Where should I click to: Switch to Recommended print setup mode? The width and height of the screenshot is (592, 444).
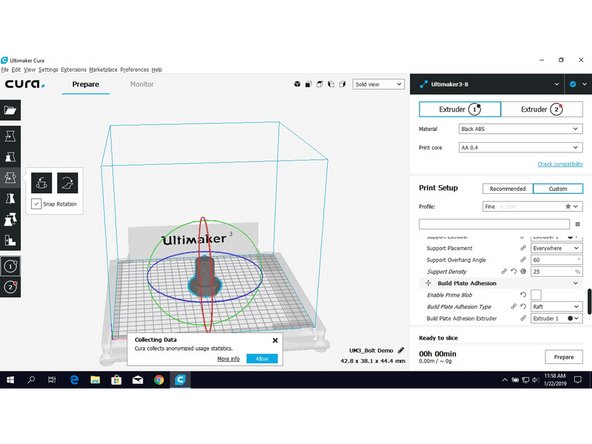pyautogui.click(x=507, y=188)
